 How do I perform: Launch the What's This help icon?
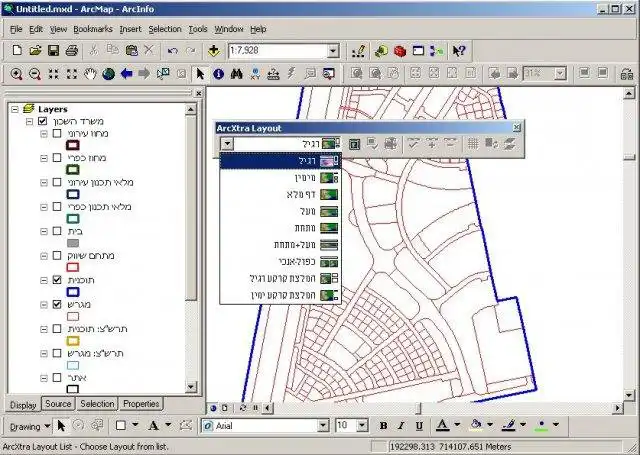pyautogui.click(x=459, y=51)
